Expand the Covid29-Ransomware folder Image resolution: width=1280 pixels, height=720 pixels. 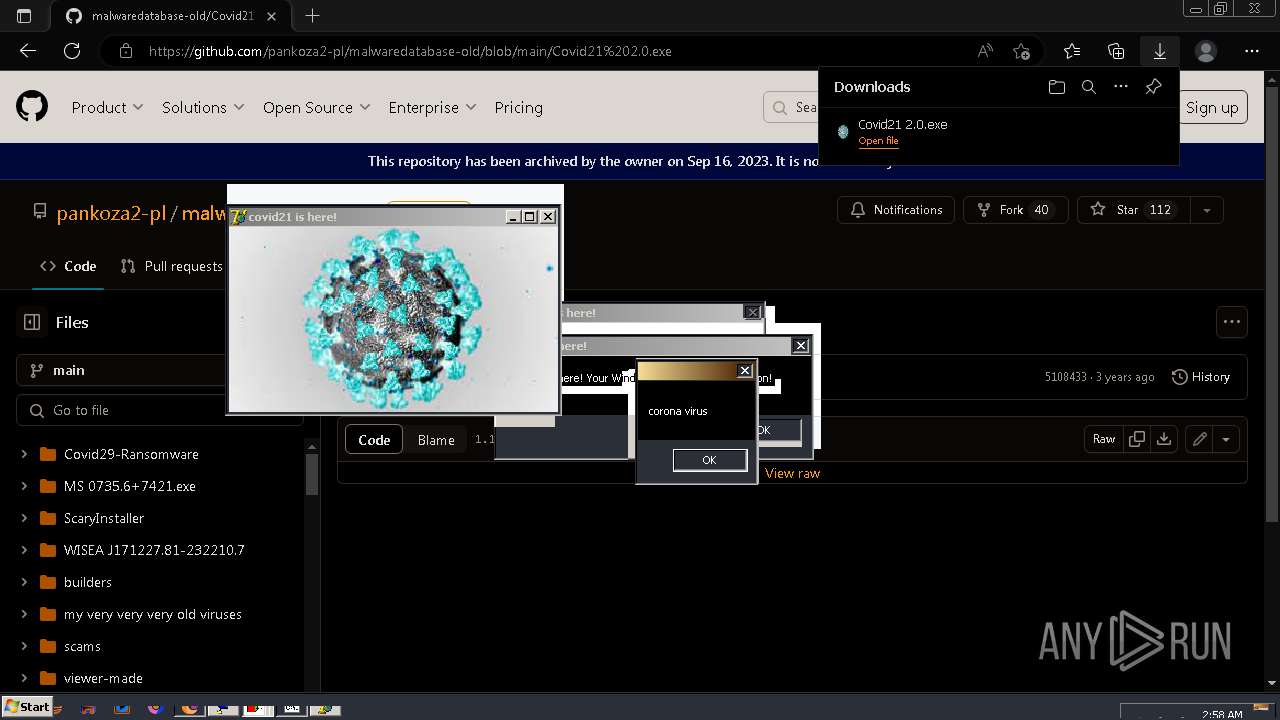click(x=24, y=454)
